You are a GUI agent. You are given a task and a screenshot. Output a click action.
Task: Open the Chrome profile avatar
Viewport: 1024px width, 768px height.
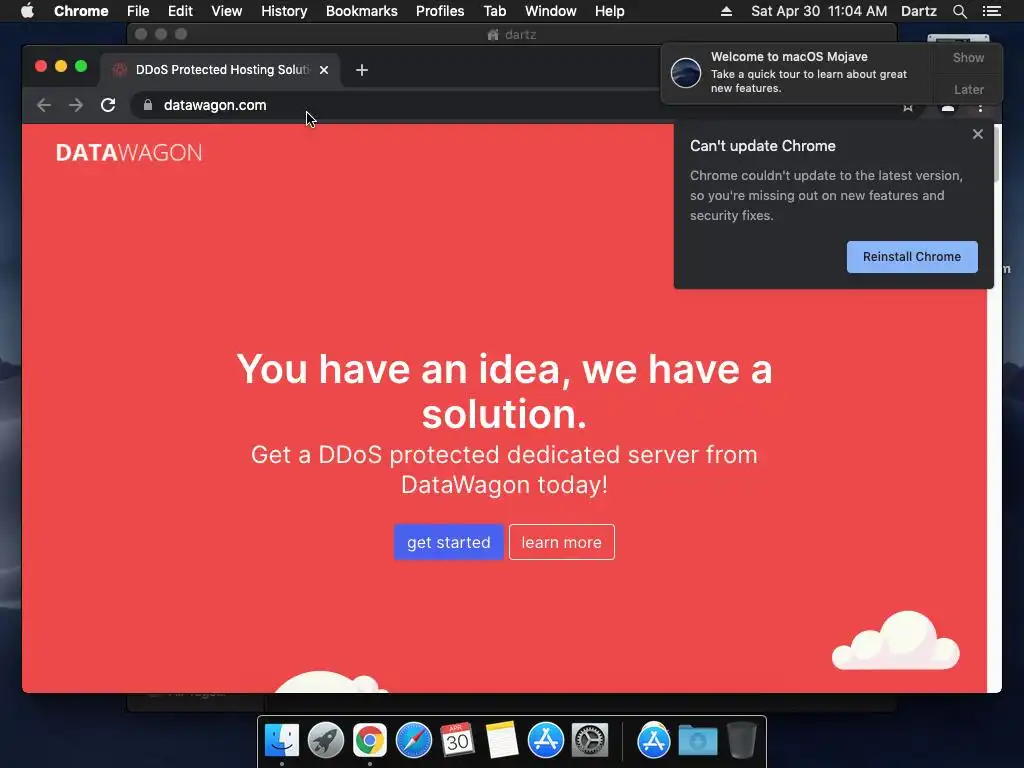948,108
